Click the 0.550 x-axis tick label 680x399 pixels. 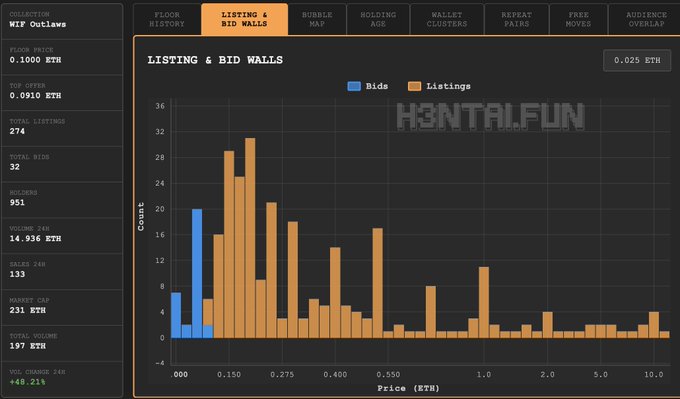point(388,374)
